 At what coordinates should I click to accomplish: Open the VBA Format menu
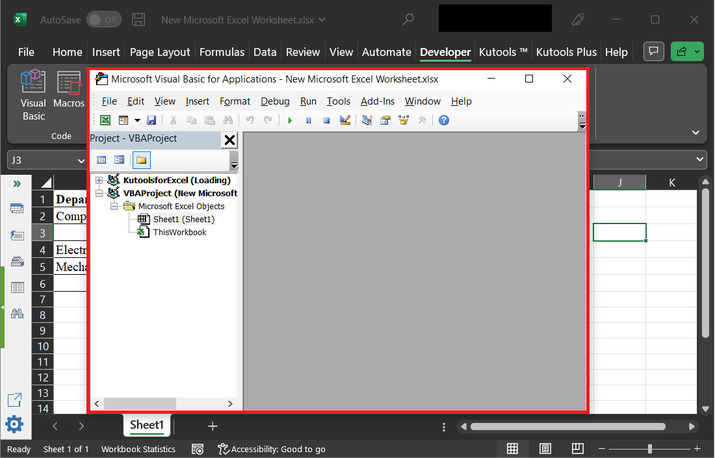click(x=235, y=101)
